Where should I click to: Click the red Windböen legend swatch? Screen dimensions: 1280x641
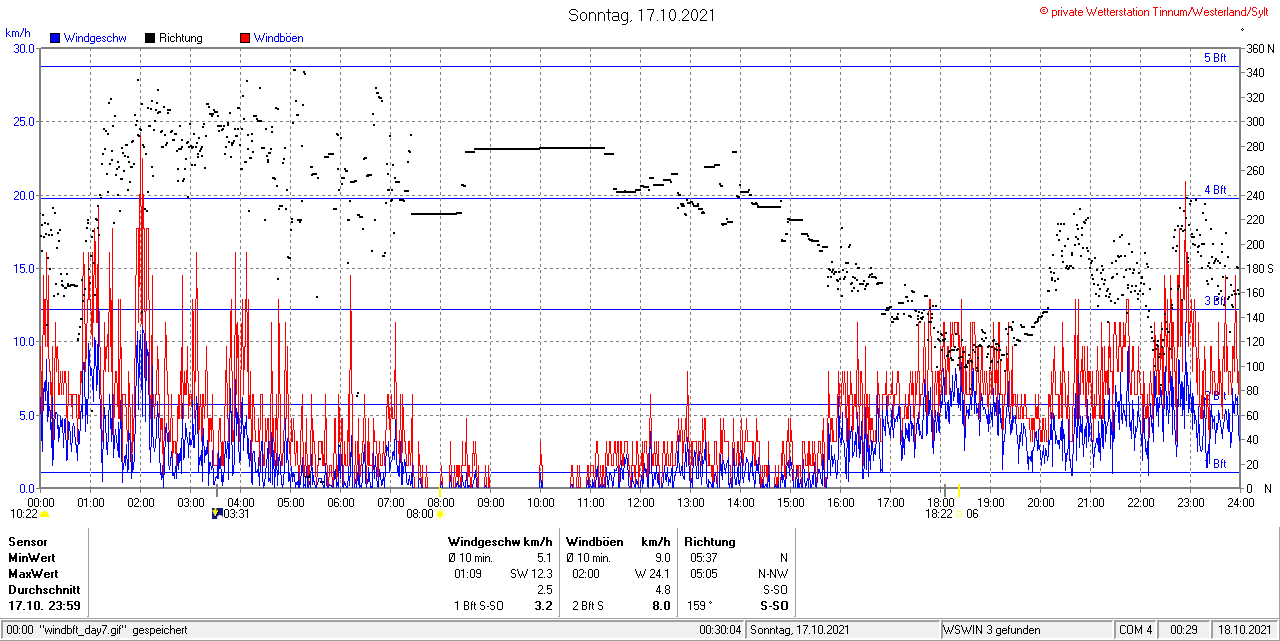pyautogui.click(x=245, y=38)
